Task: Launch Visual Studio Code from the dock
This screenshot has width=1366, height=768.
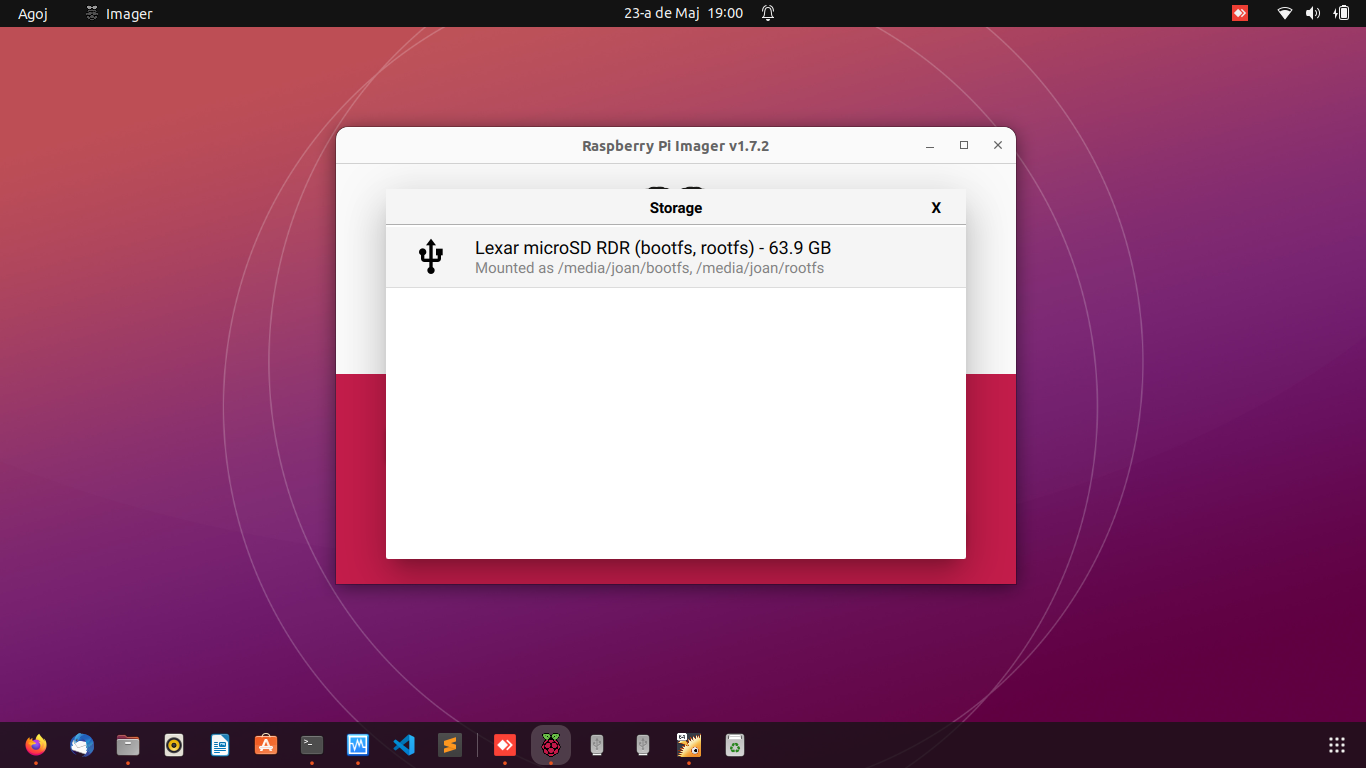Action: 404,745
